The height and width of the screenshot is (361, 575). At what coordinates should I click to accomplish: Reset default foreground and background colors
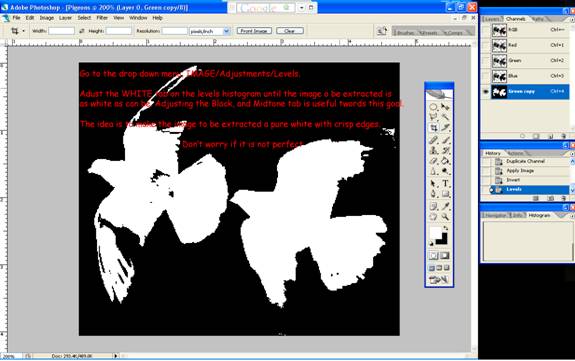431,243
